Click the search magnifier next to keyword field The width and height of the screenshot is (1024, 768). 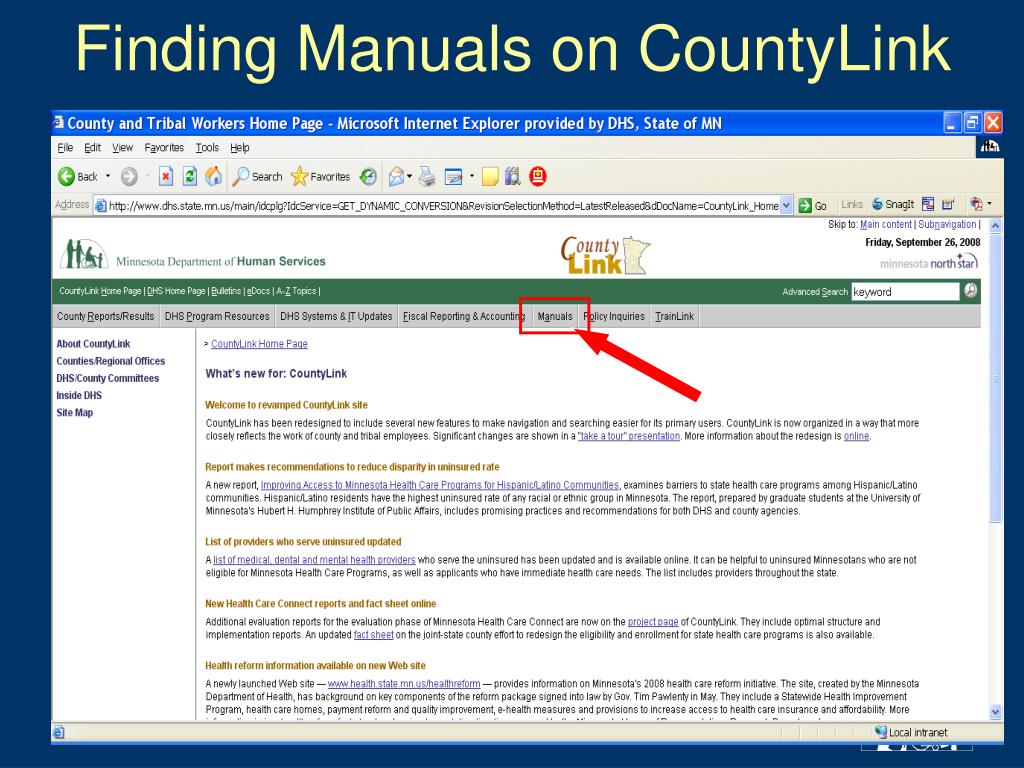[971, 291]
